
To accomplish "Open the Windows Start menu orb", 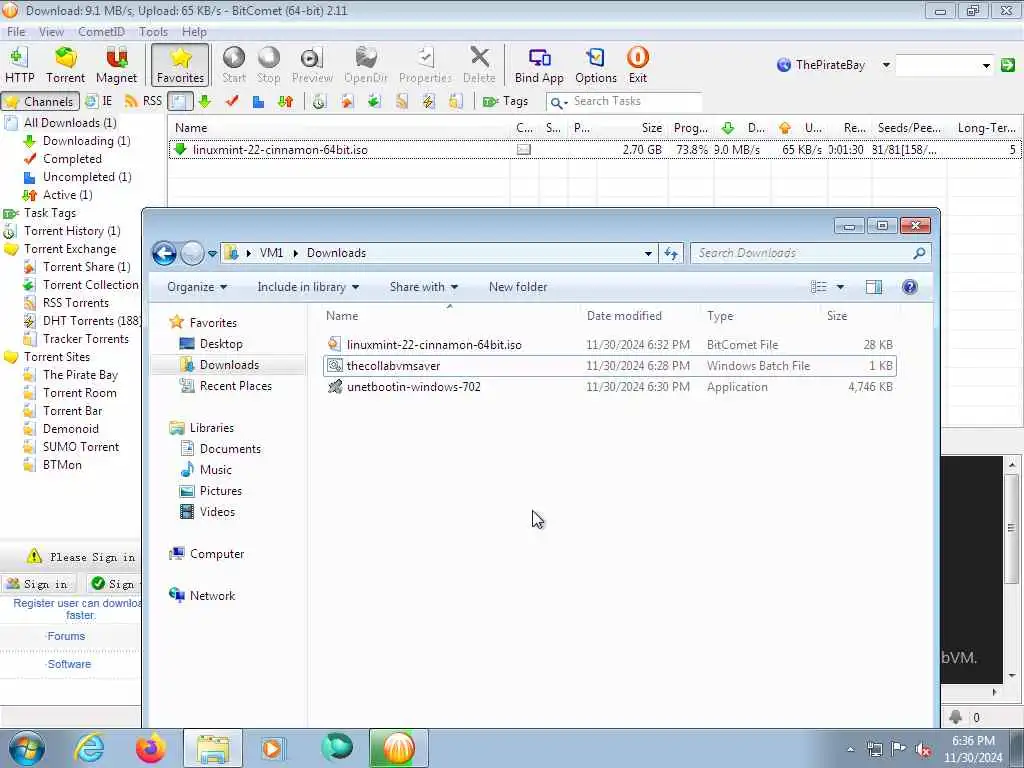I will [x=27, y=748].
